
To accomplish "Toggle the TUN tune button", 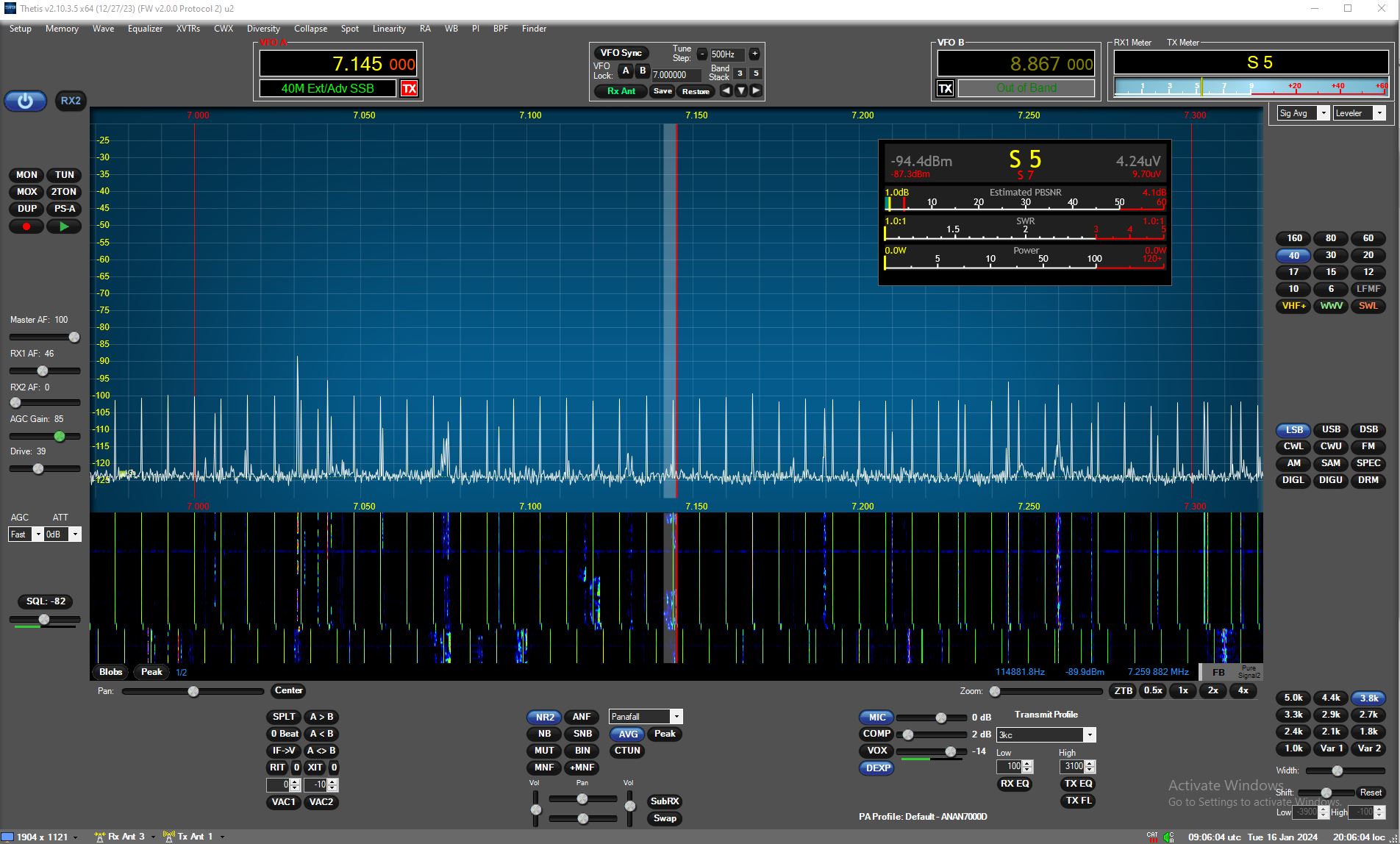I will tap(64, 175).
